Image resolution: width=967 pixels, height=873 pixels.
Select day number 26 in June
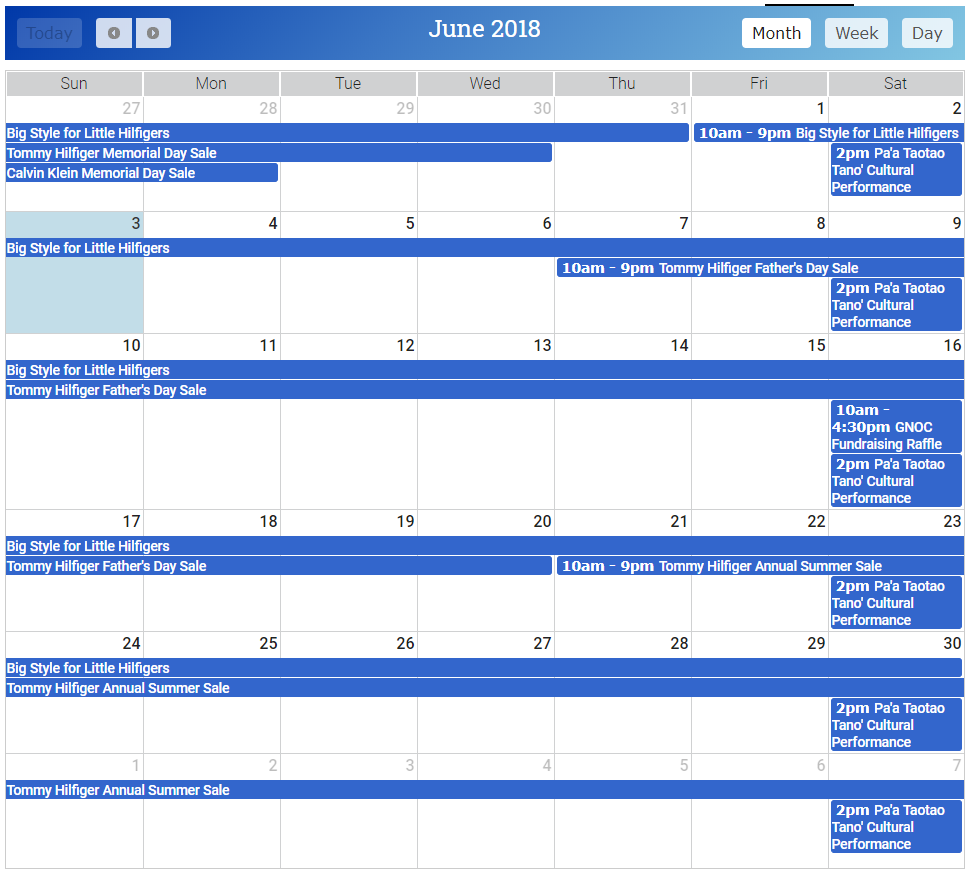[405, 644]
